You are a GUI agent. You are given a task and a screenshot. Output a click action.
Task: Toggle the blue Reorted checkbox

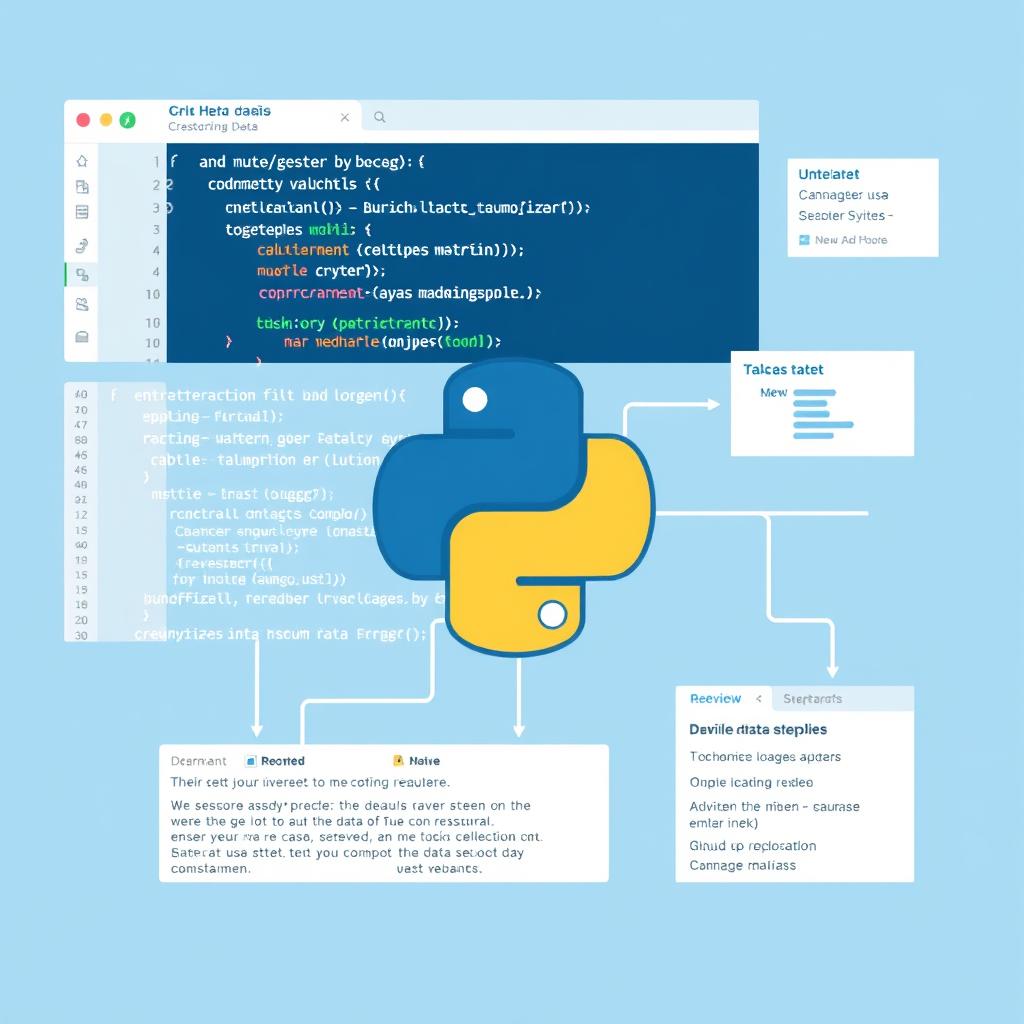pyautogui.click(x=252, y=761)
